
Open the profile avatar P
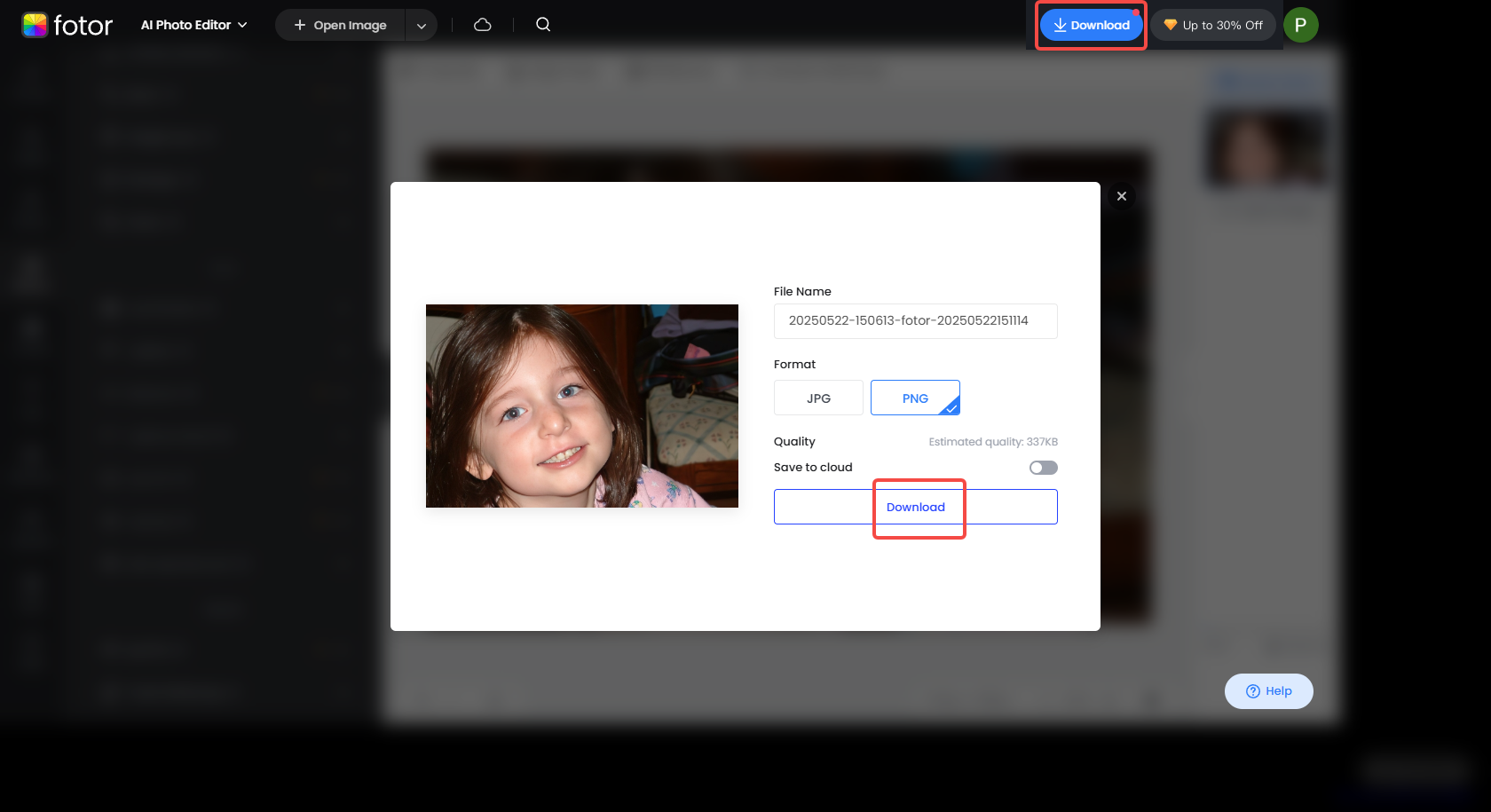point(1300,25)
